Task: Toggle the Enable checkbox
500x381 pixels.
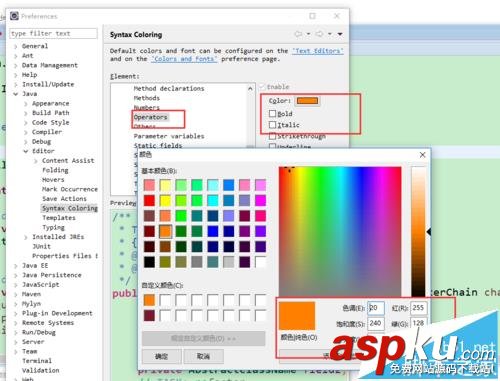Action: point(263,87)
